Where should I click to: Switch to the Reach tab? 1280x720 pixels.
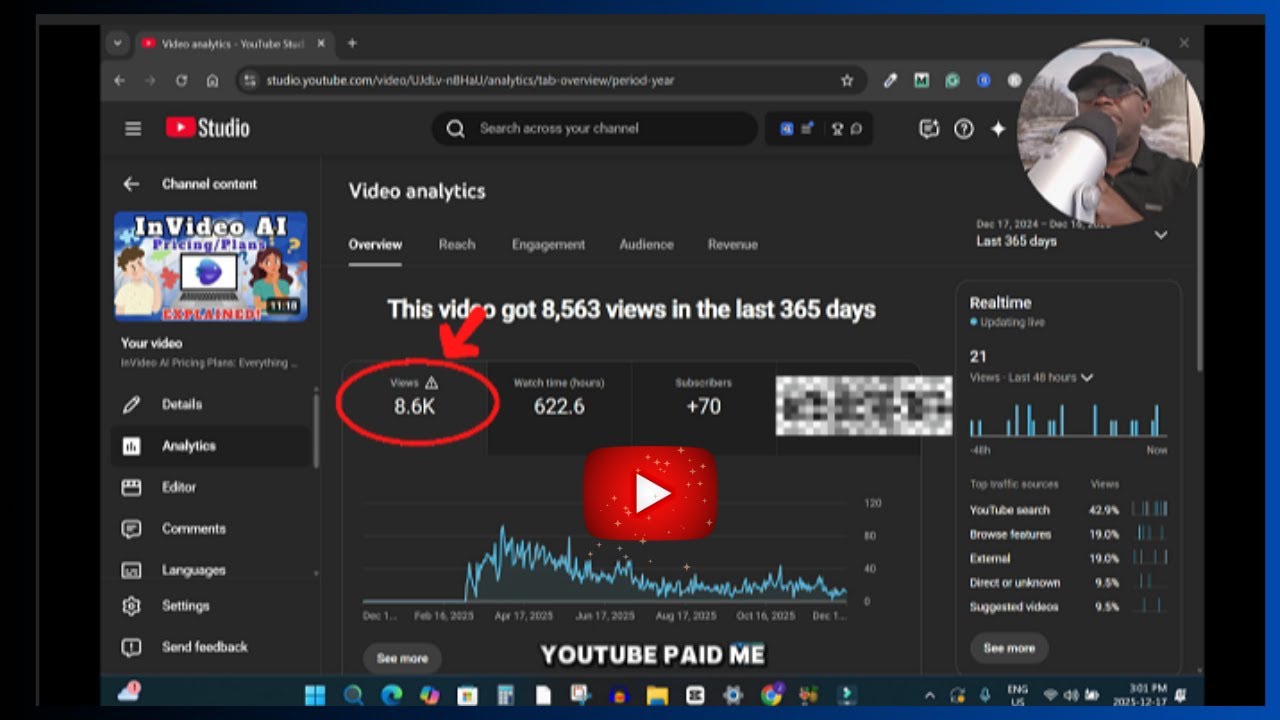tap(457, 245)
